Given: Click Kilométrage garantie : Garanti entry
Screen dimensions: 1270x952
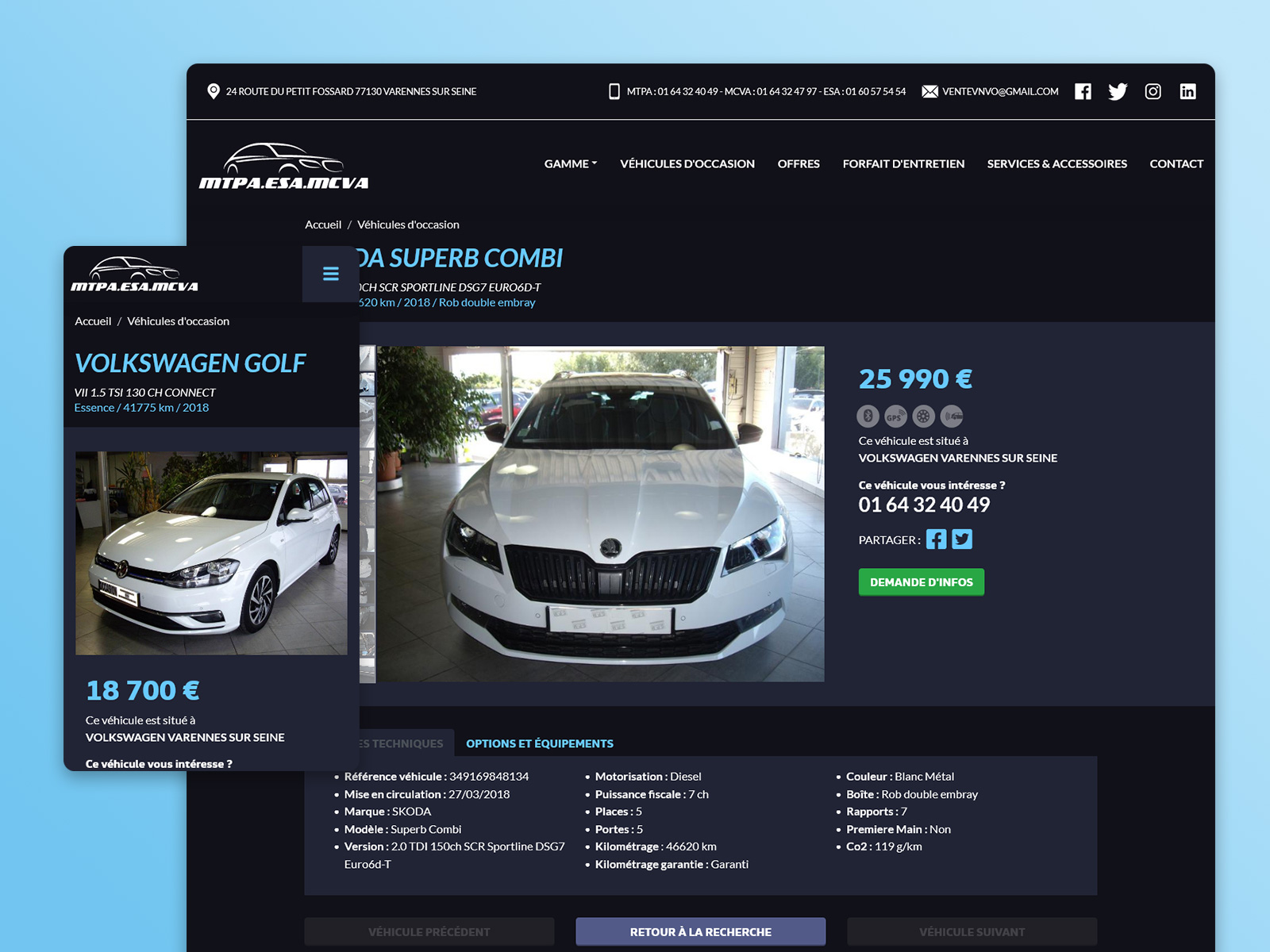Looking at the screenshot, I should [672, 864].
